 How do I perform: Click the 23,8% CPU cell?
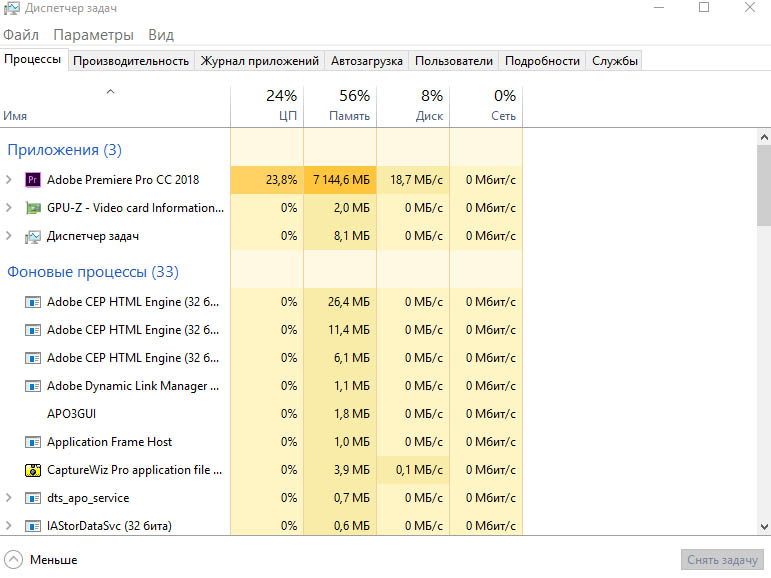pos(267,180)
